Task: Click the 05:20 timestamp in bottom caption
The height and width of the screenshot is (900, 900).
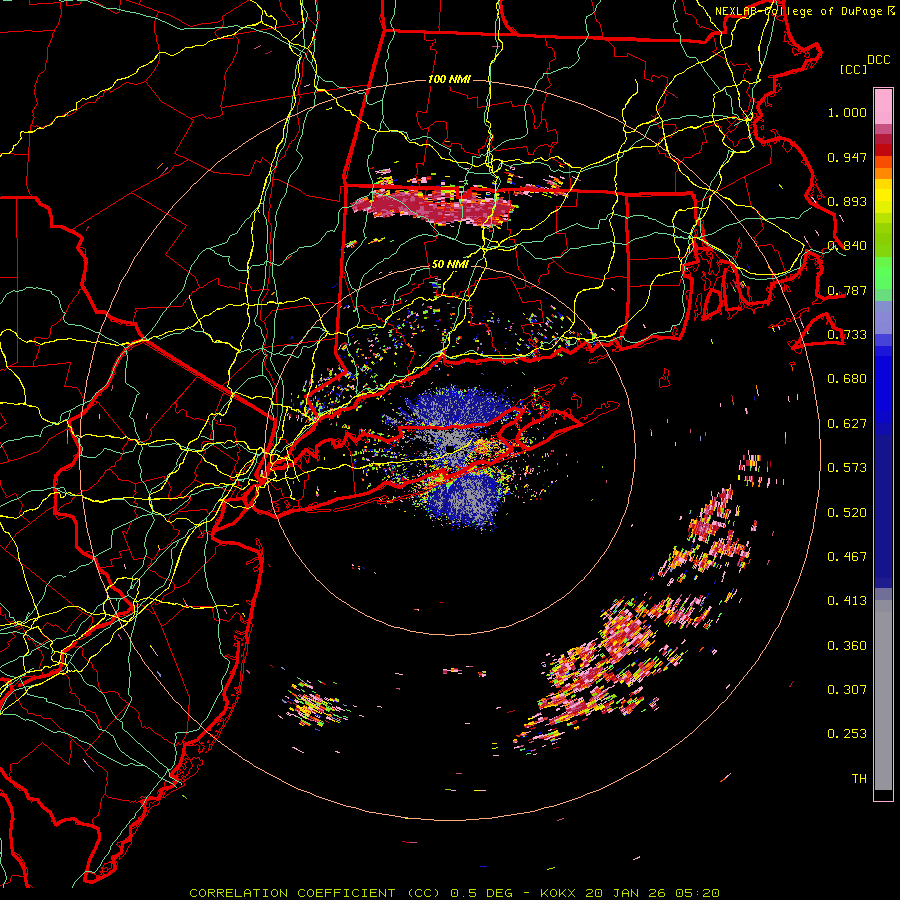Action: pyautogui.click(x=699, y=893)
